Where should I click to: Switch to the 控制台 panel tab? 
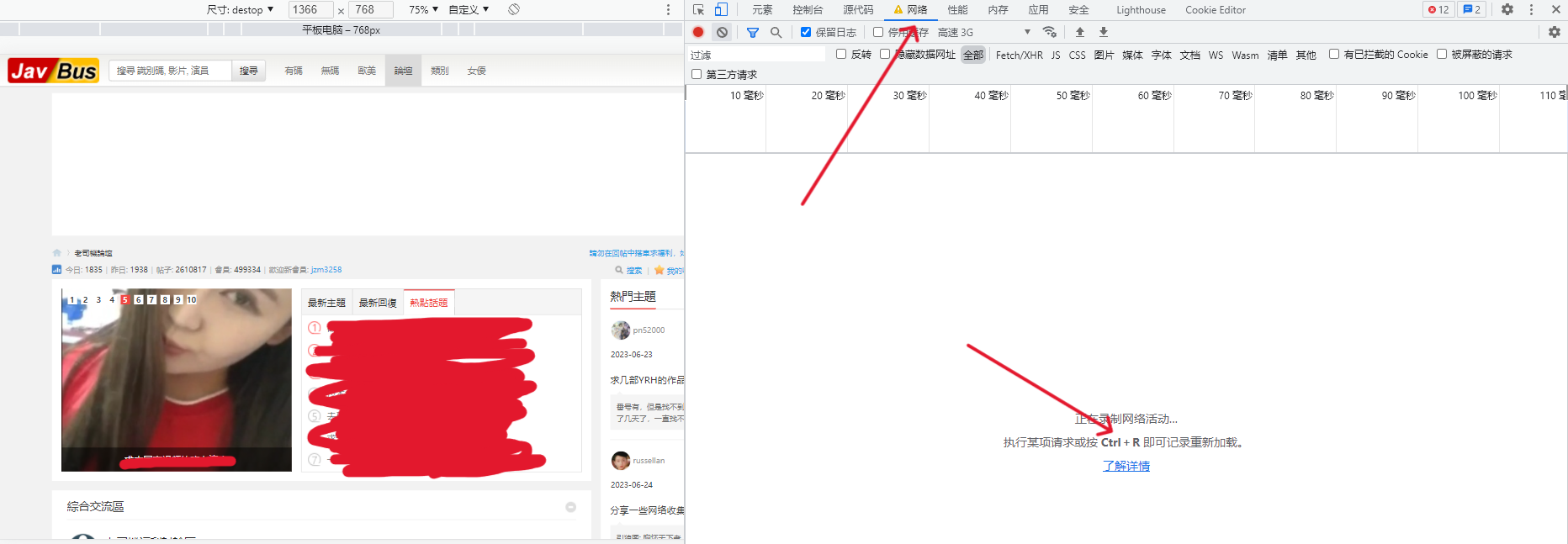point(808,10)
